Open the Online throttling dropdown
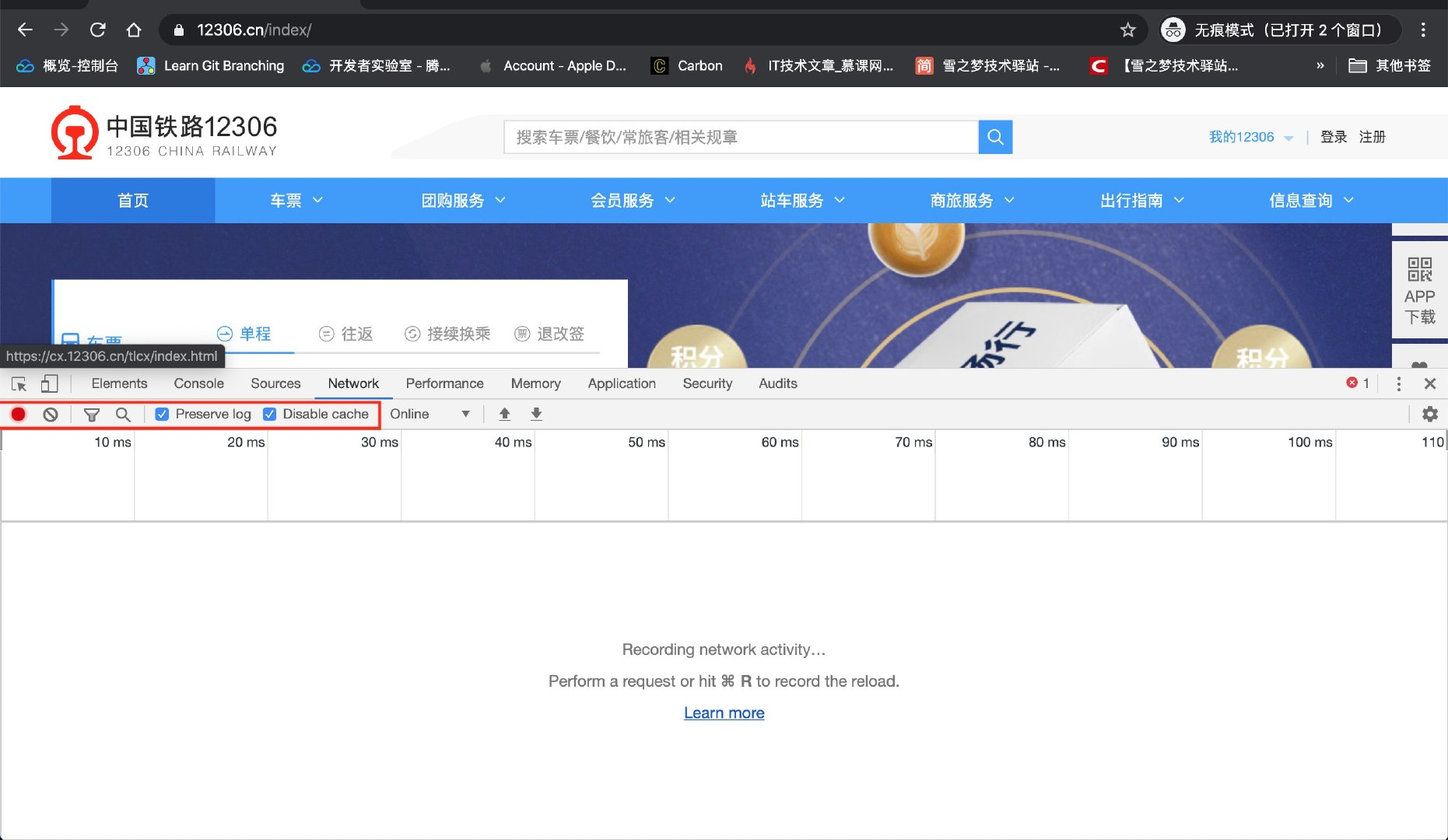Image resolution: width=1448 pixels, height=840 pixels. point(429,414)
